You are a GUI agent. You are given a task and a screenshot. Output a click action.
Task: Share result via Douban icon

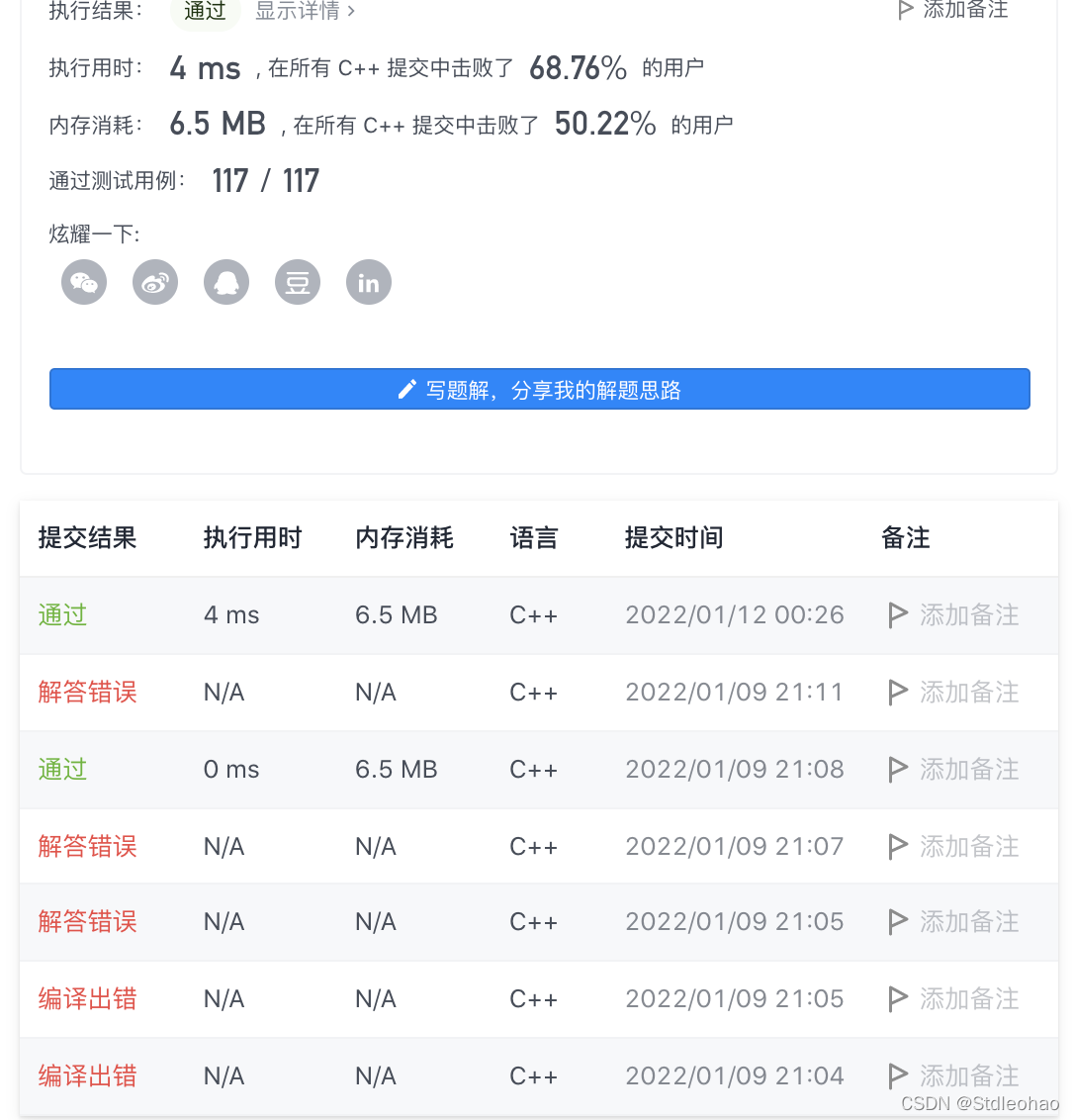298,282
